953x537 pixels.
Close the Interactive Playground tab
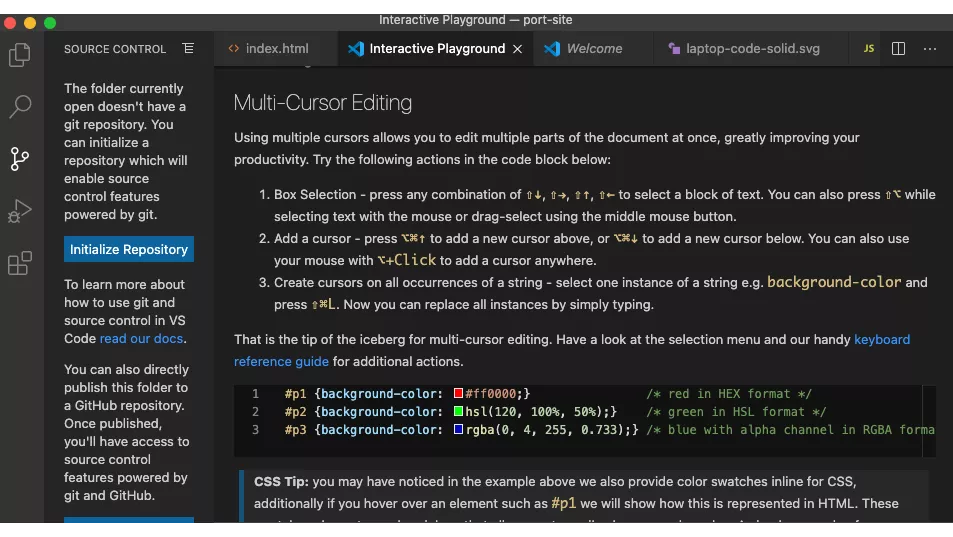click(x=517, y=48)
